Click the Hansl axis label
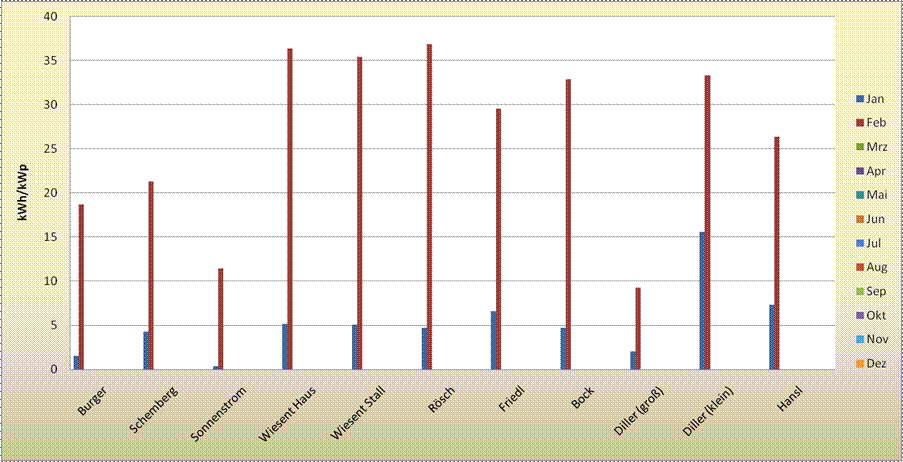This screenshot has height=462, width=903. [791, 399]
